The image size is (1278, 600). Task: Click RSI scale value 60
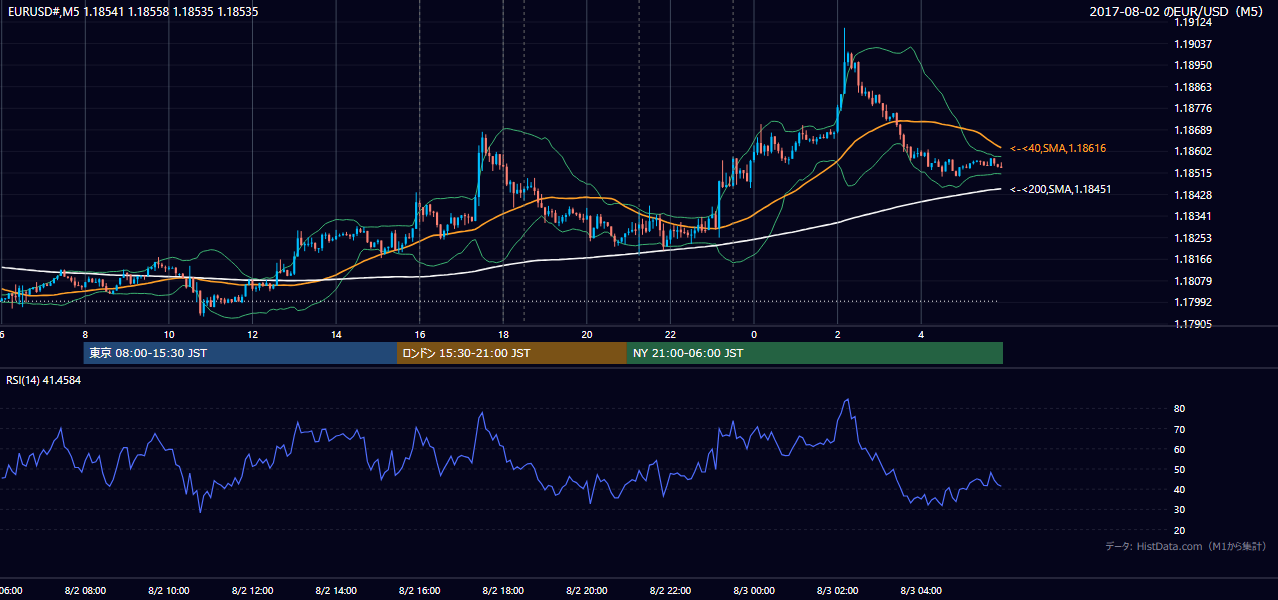tap(1179, 449)
